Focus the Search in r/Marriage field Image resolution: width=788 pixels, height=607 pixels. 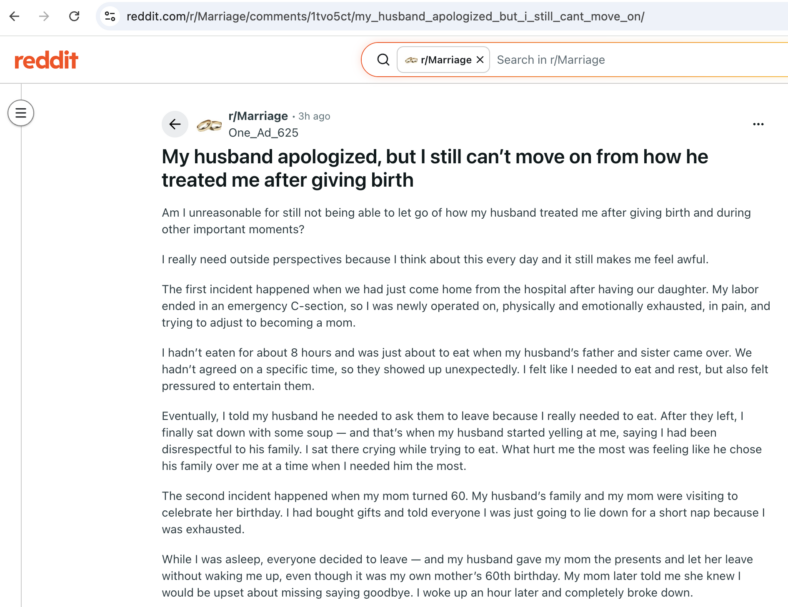pyautogui.click(x=638, y=60)
